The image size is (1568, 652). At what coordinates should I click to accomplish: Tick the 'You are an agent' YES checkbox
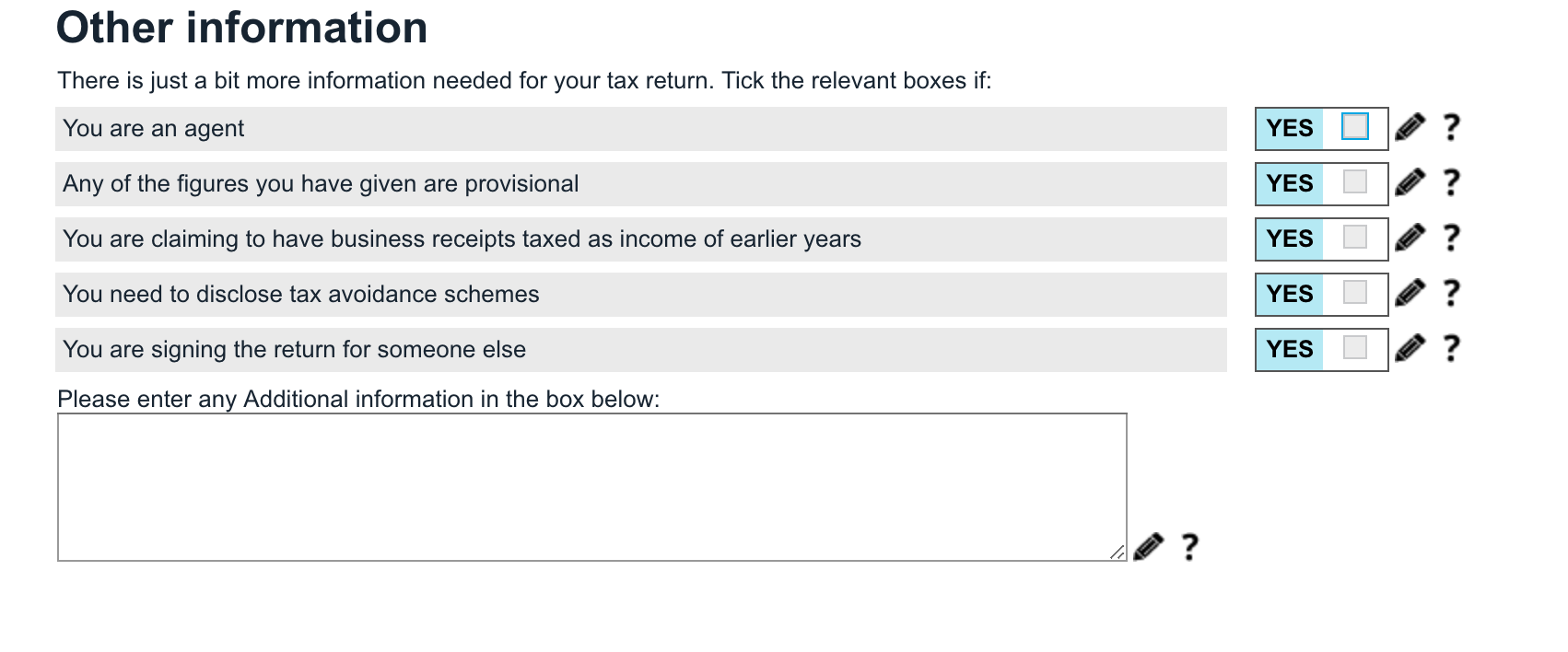[1355, 126]
